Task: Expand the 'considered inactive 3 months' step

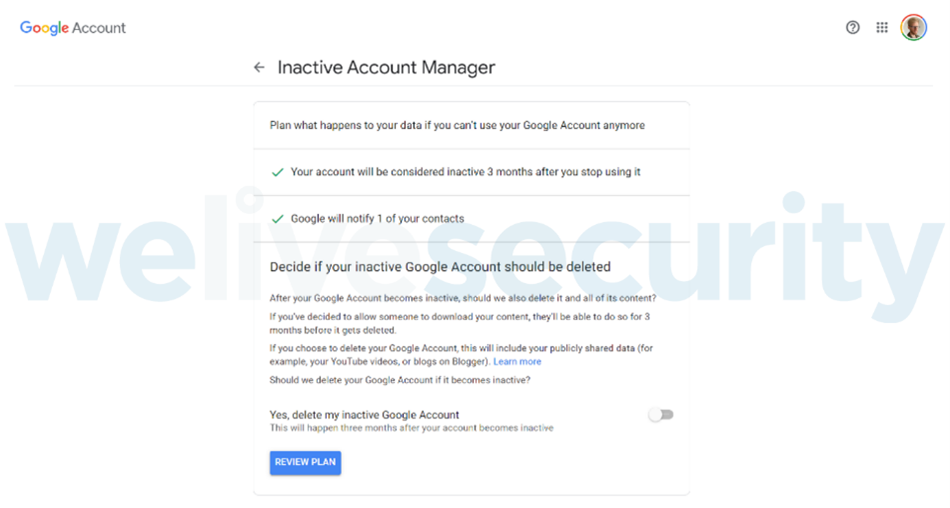Action: pyautogui.click(x=465, y=172)
